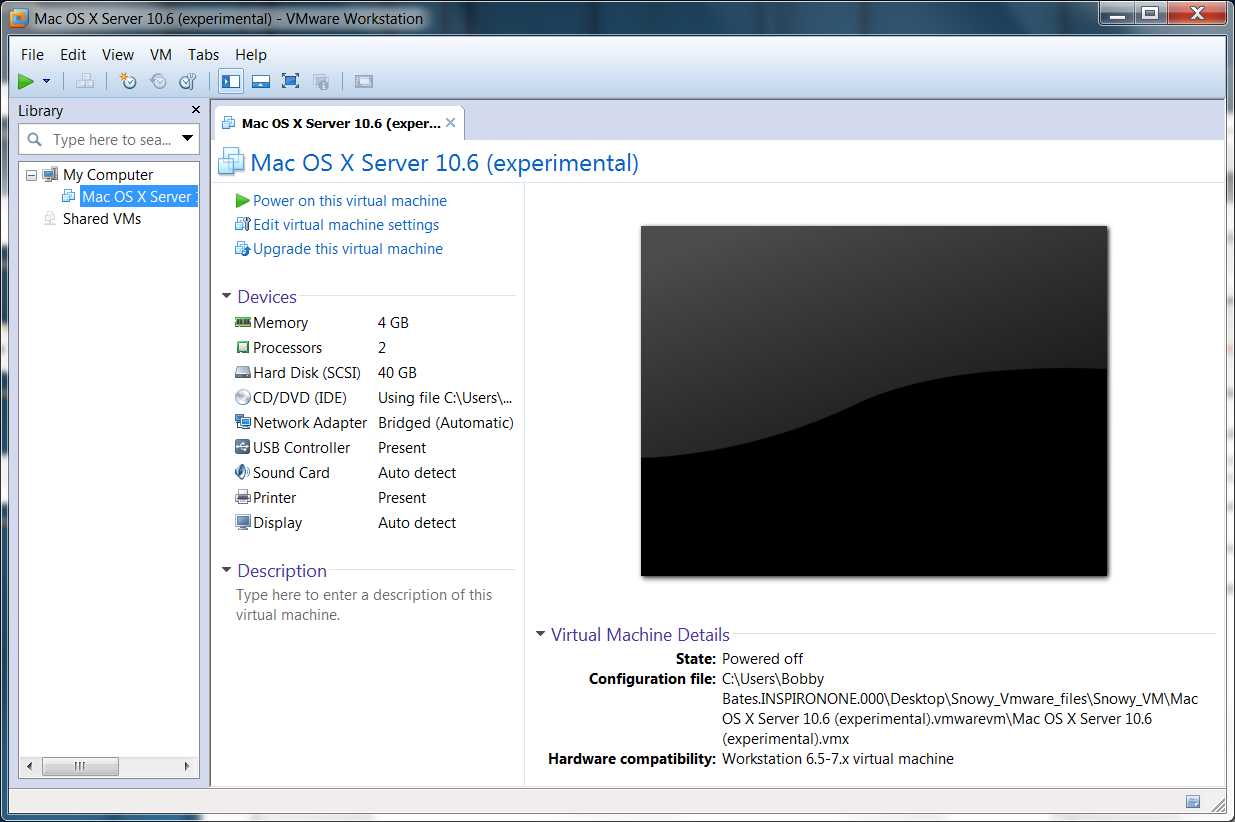Open the VM menu

(161, 55)
